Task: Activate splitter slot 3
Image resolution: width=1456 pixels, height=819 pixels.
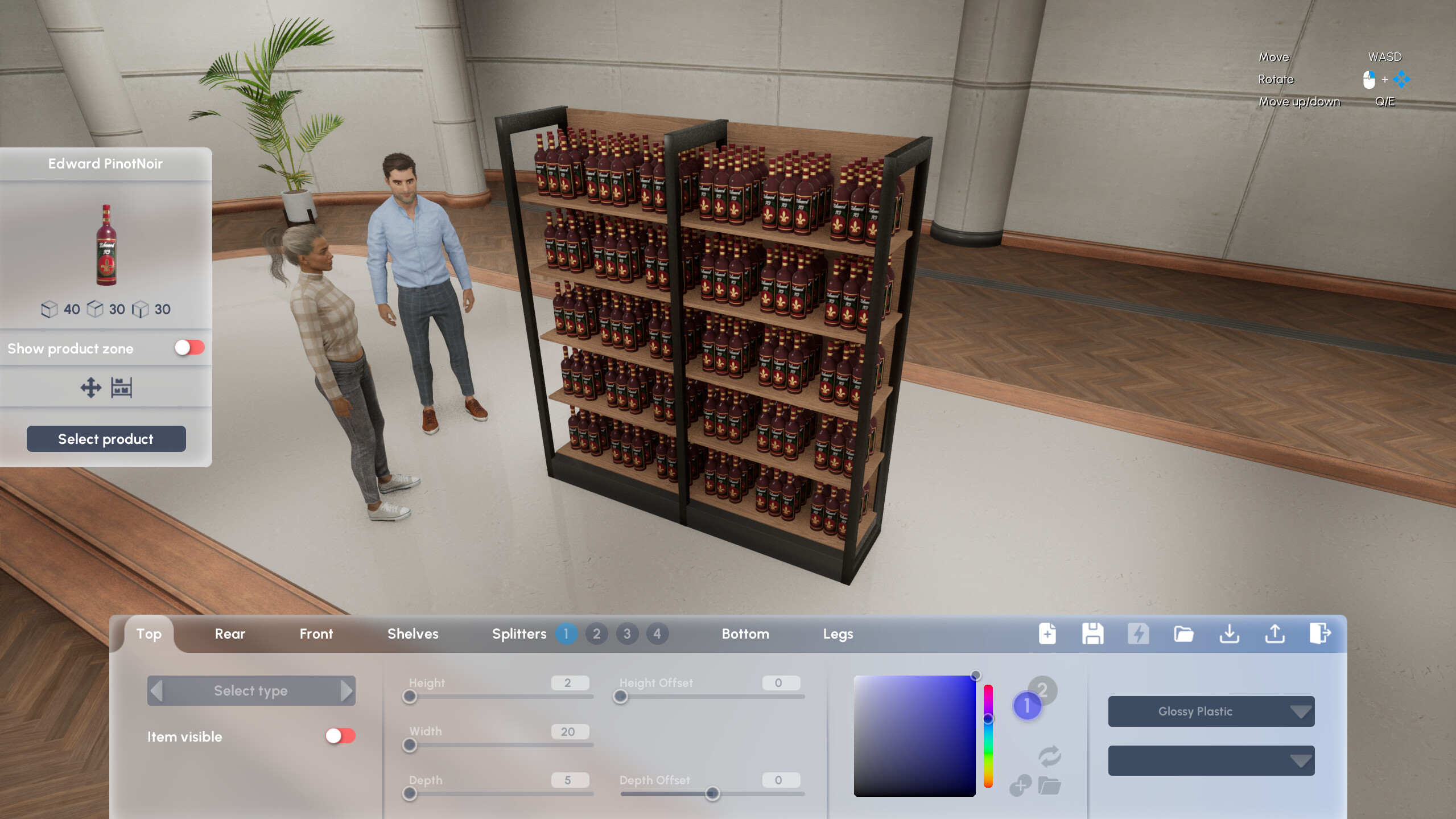Action: 627,633
